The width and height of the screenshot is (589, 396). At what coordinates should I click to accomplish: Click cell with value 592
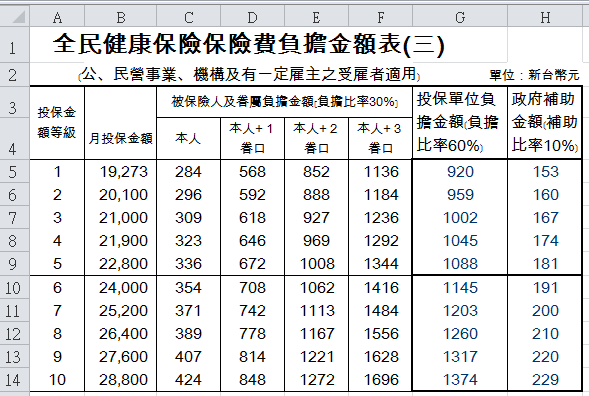tap(252, 195)
